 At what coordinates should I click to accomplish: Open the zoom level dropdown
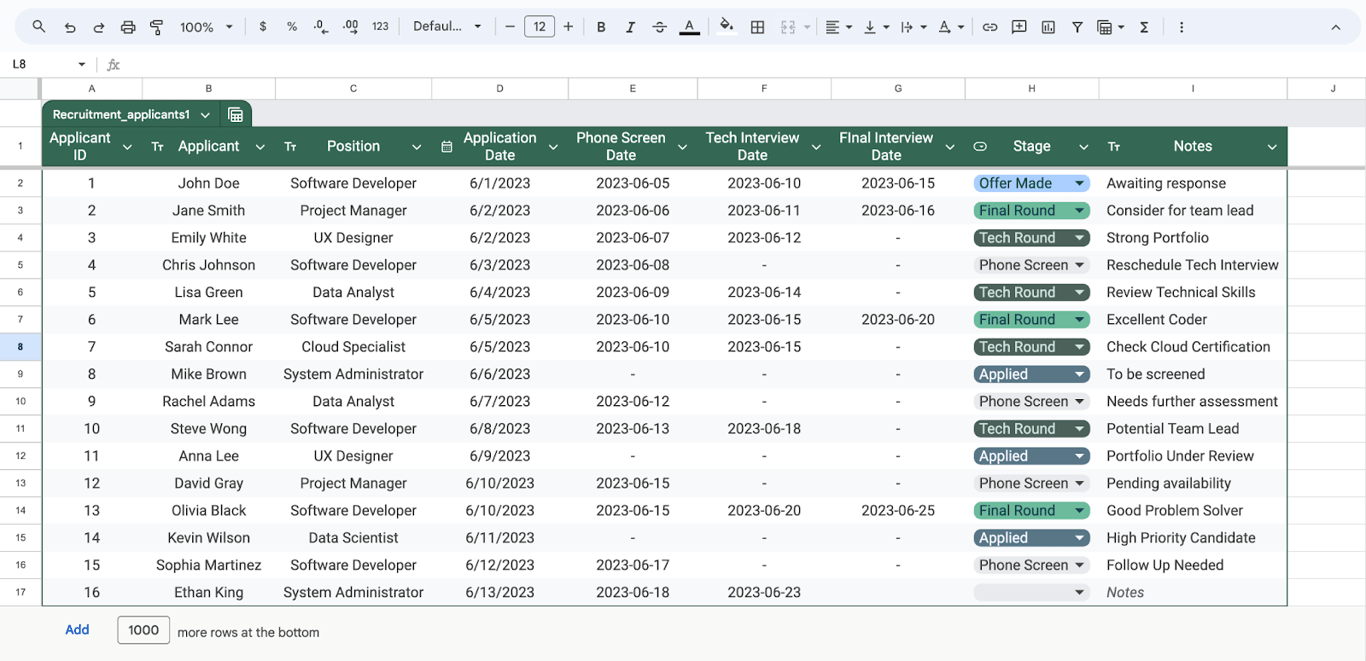206,27
